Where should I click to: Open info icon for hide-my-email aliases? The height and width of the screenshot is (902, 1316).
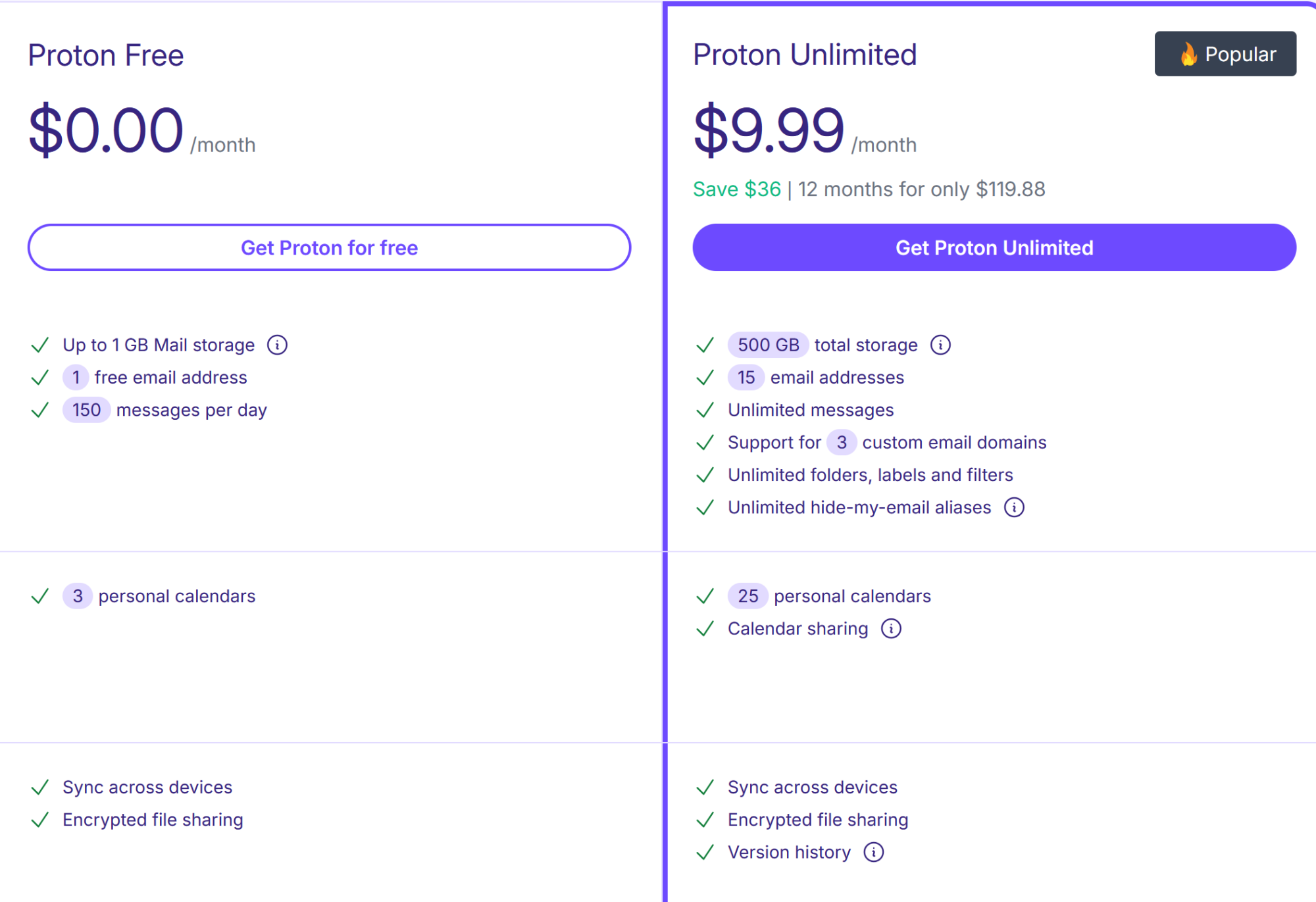pos(1014,507)
